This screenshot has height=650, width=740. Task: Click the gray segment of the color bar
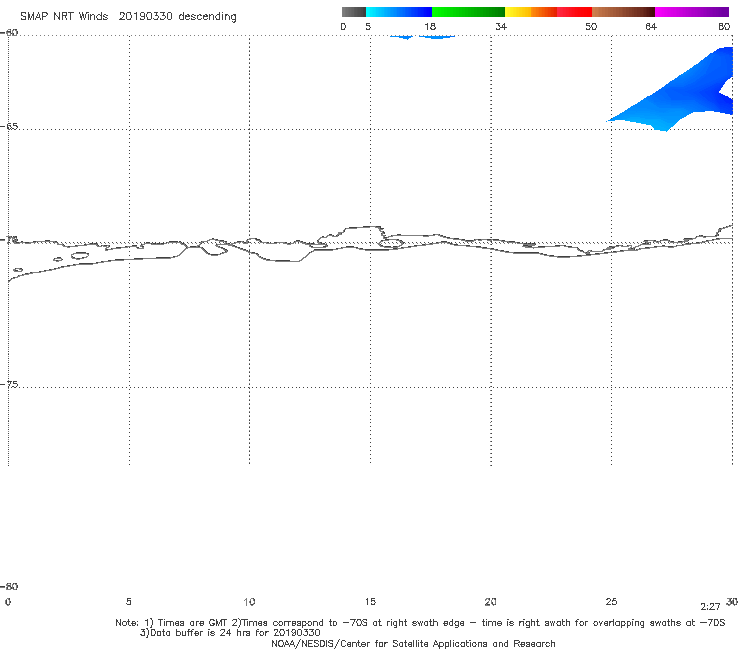click(x=353, y=12)
